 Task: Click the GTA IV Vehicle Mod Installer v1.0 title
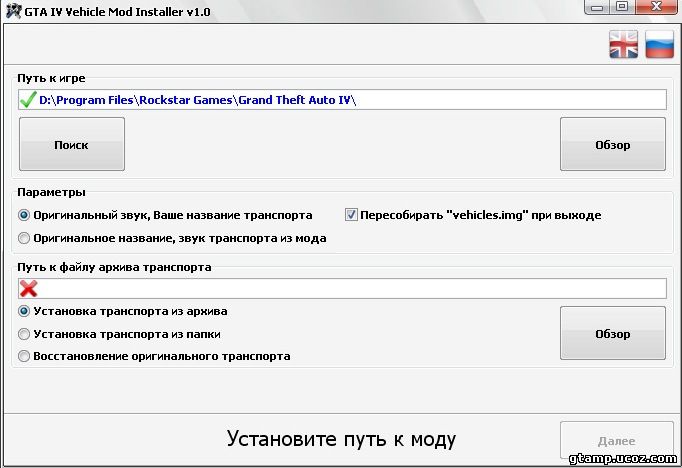point(117,12)
